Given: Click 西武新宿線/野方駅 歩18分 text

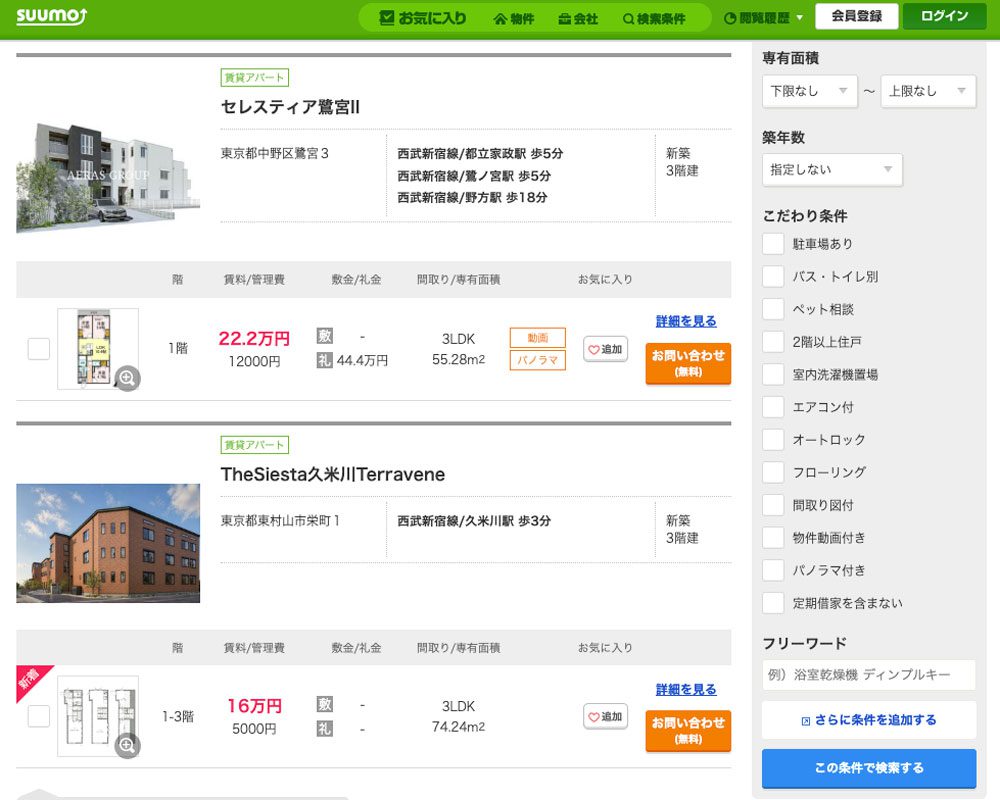Looking at the screenshot, I should [472, 197].
